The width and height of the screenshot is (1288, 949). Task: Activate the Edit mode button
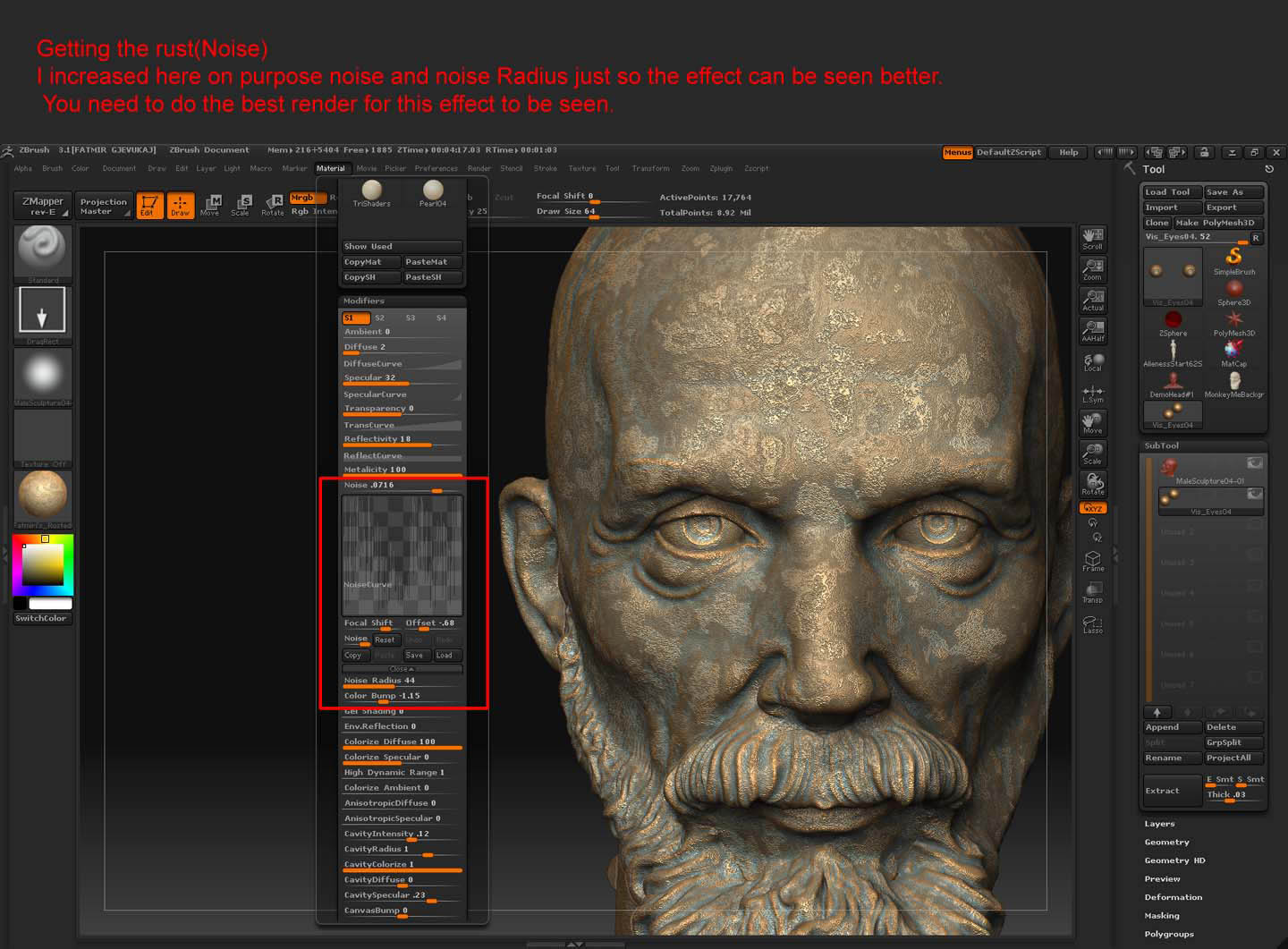tap(149, 206)
